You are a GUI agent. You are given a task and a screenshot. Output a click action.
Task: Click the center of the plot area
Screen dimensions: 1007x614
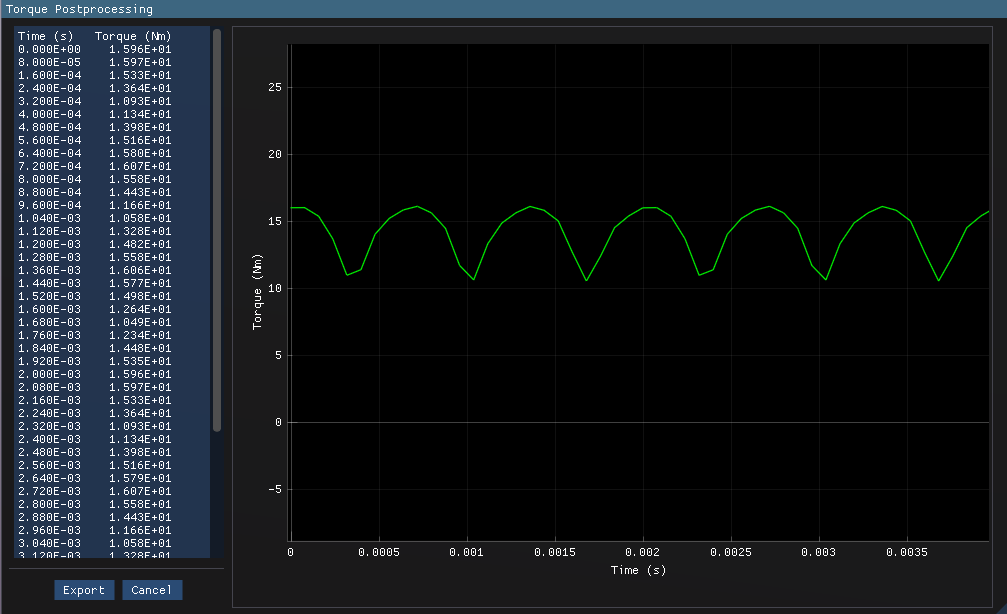tap(638, 289)
